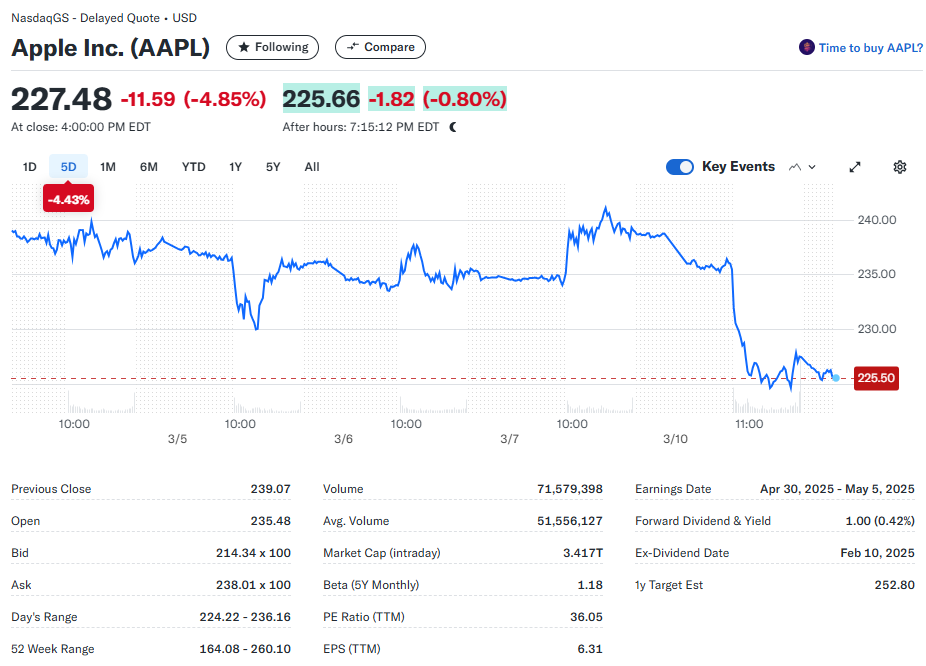Click the after-hours moon icon

(x=453, y=127)
